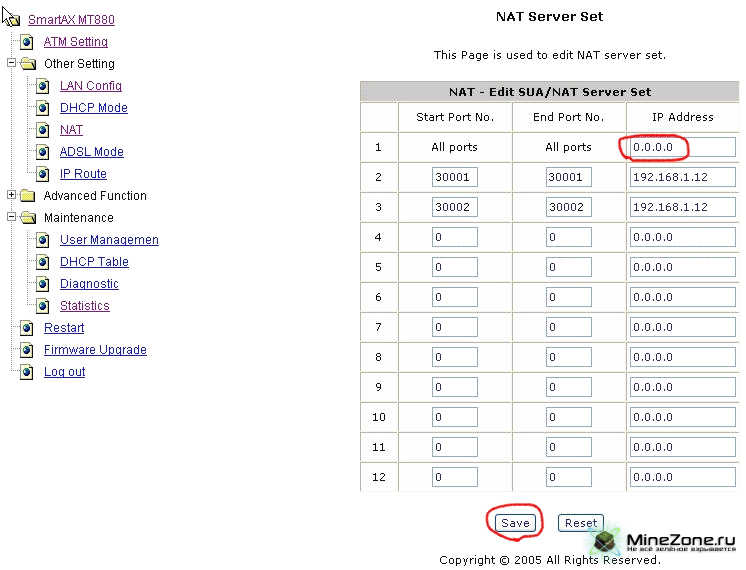Open the Diagnostic page
The image size is (746, 570).
pos(89,284)
